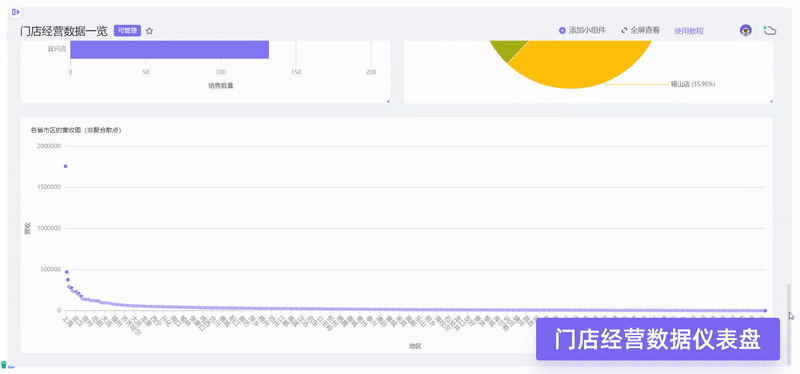
Task: Click the scatter point near 500000
Action: tap(66, 271)
